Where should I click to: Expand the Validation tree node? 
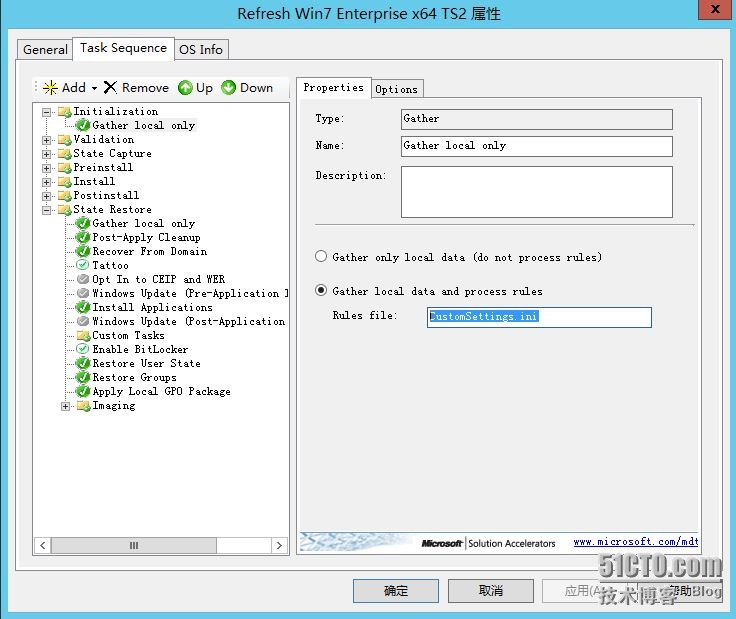coord(46,140)
